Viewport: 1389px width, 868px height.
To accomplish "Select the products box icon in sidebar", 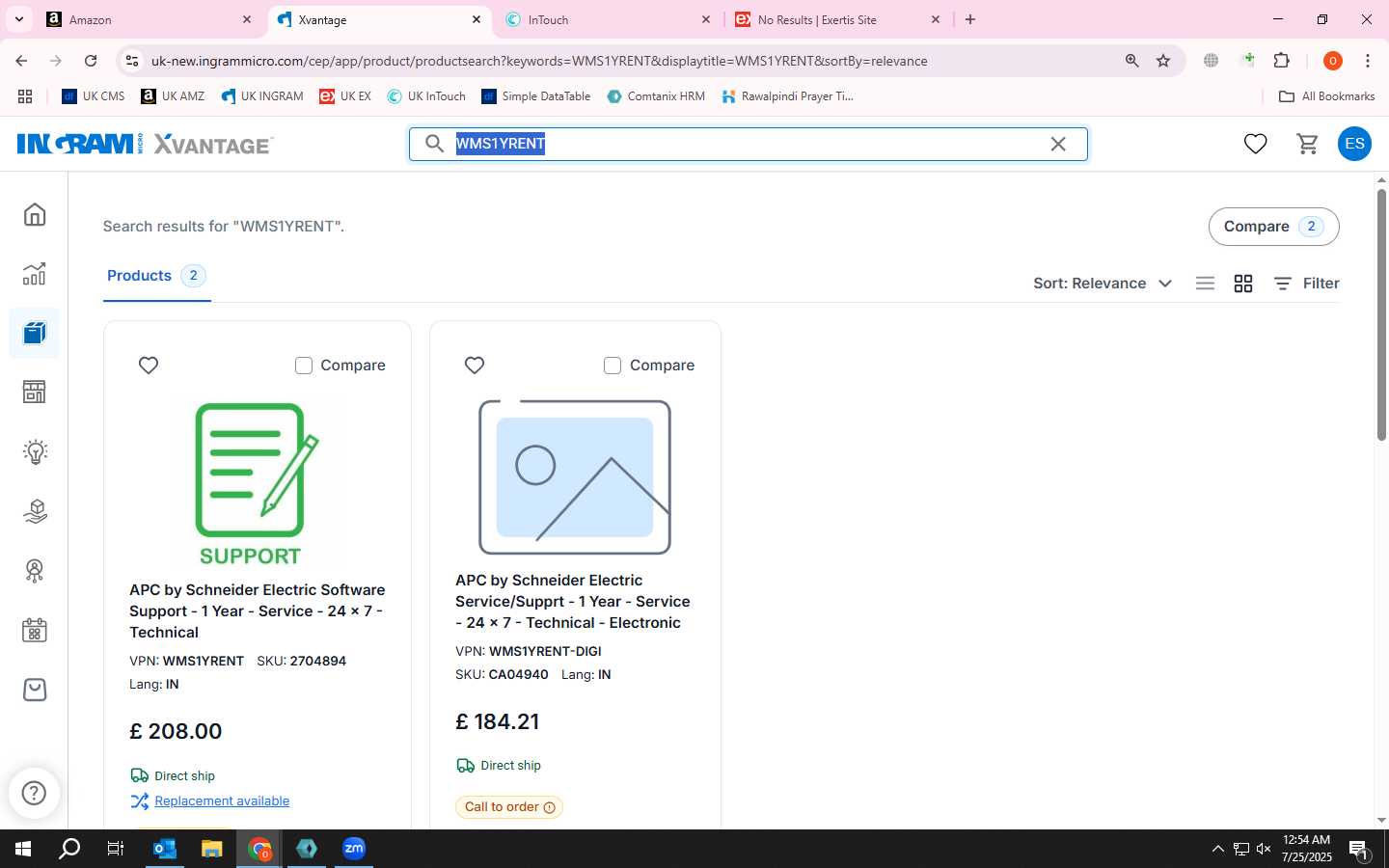I will pyautogui.click(x=35, y=334).
